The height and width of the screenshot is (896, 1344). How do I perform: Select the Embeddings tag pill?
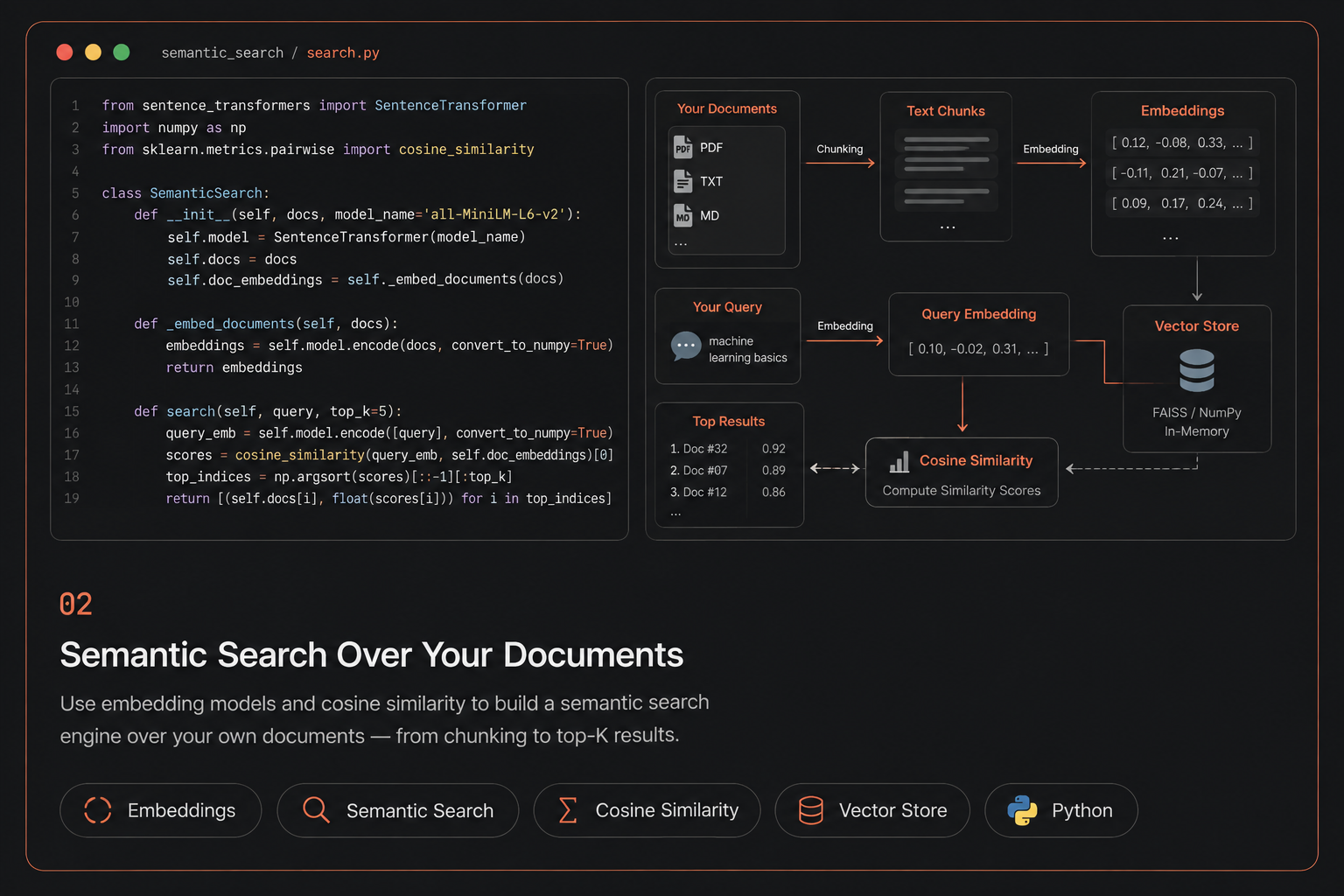161,810
